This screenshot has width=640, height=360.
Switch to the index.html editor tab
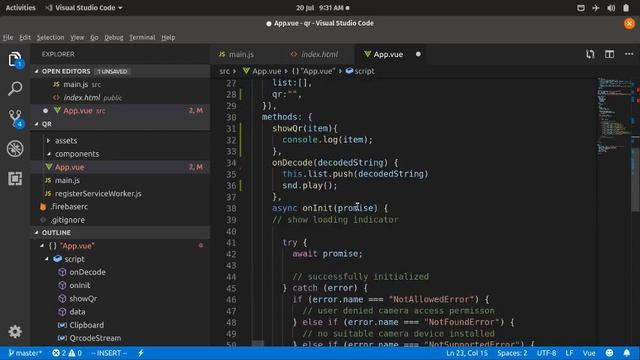(319, 54)
